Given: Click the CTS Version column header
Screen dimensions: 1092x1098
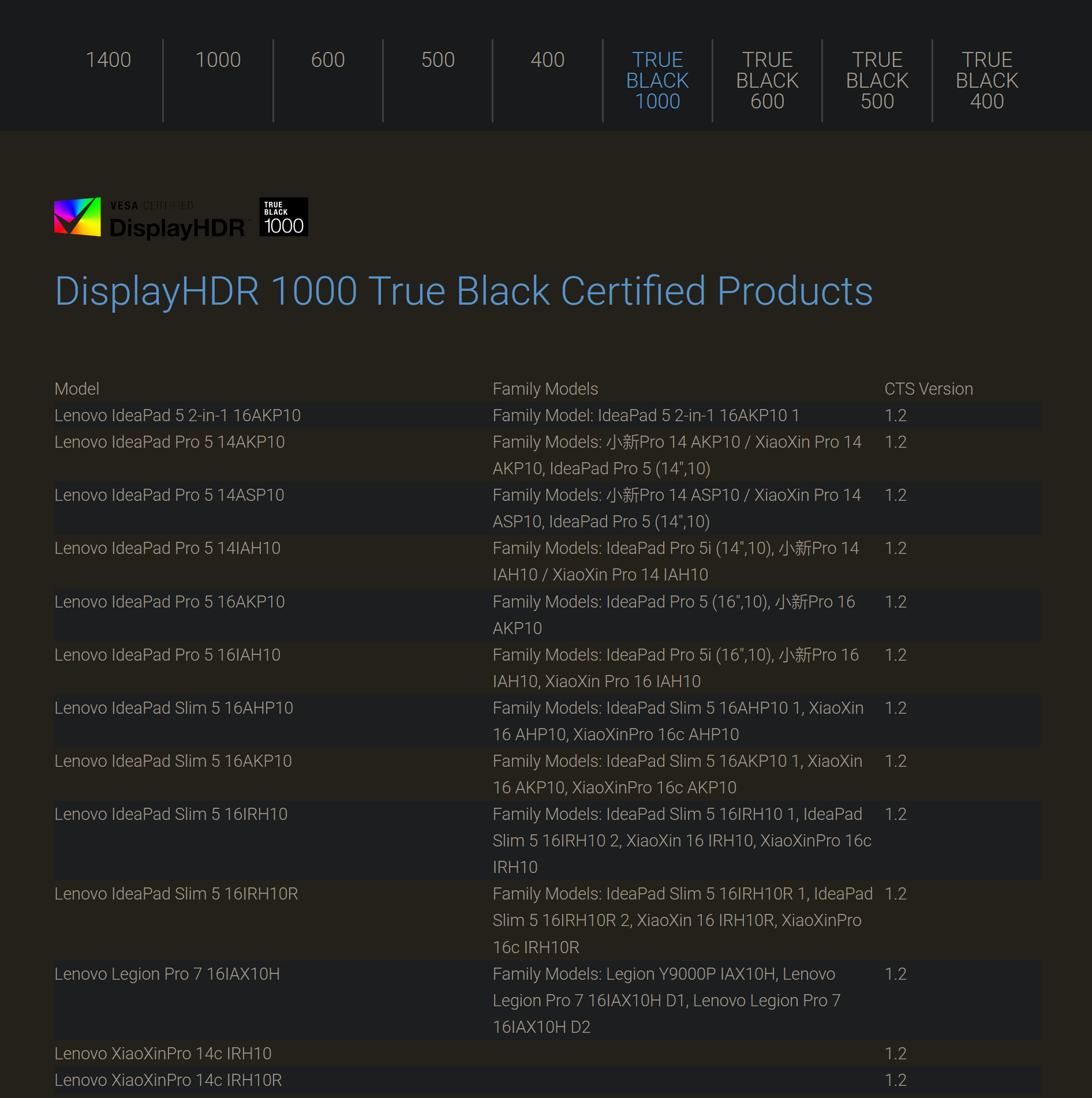Looking at the screenshot, I should pyautogui.click(x=928, y=389).
